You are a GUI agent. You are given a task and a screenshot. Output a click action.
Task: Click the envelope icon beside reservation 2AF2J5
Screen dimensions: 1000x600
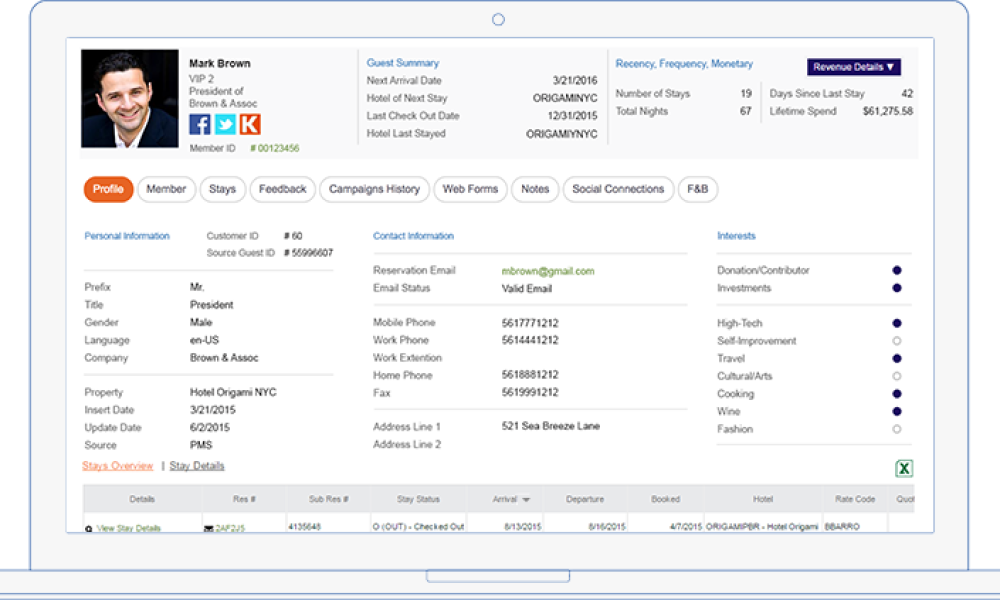tap(208, 528)
